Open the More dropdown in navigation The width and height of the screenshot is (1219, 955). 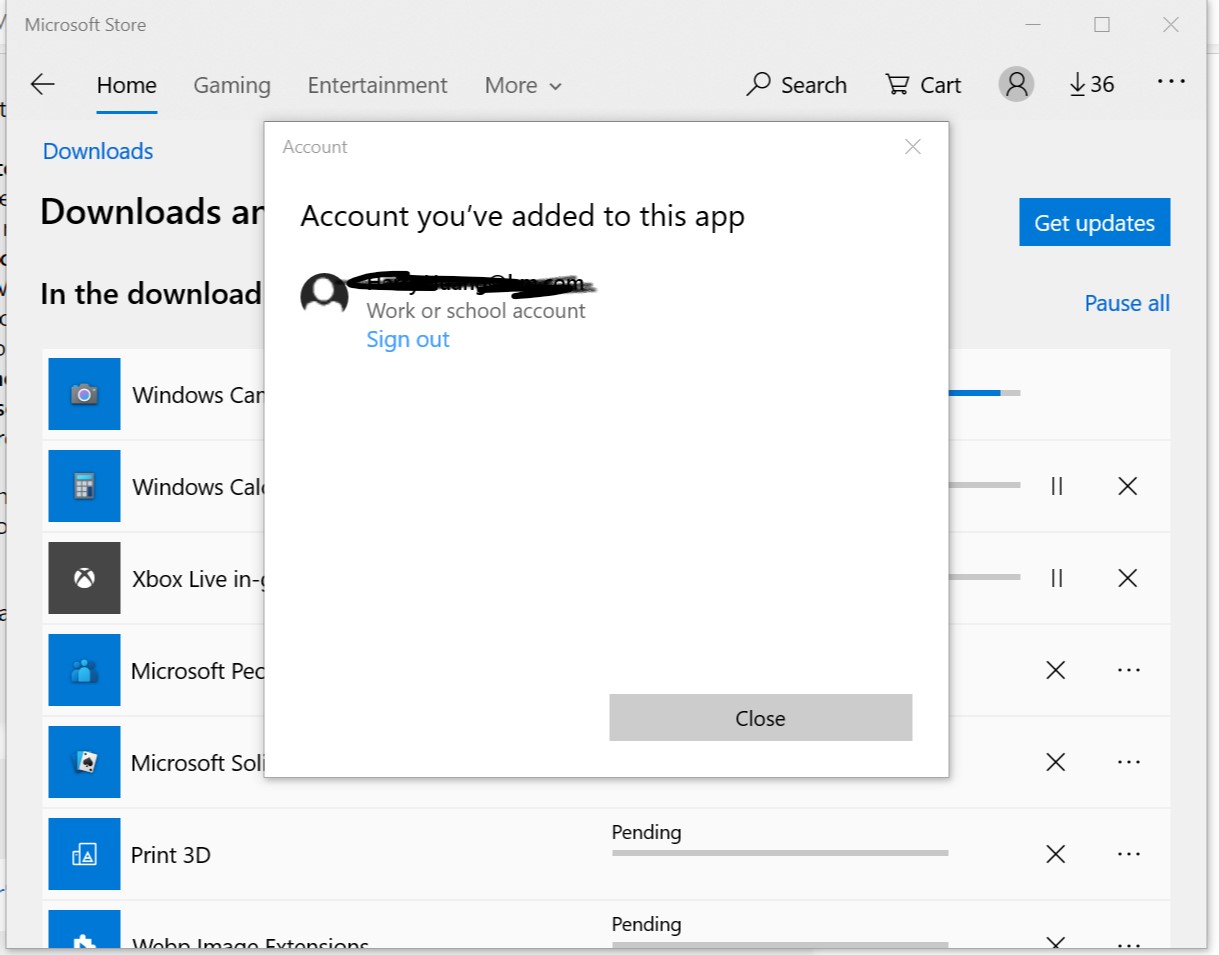(521, 85)
